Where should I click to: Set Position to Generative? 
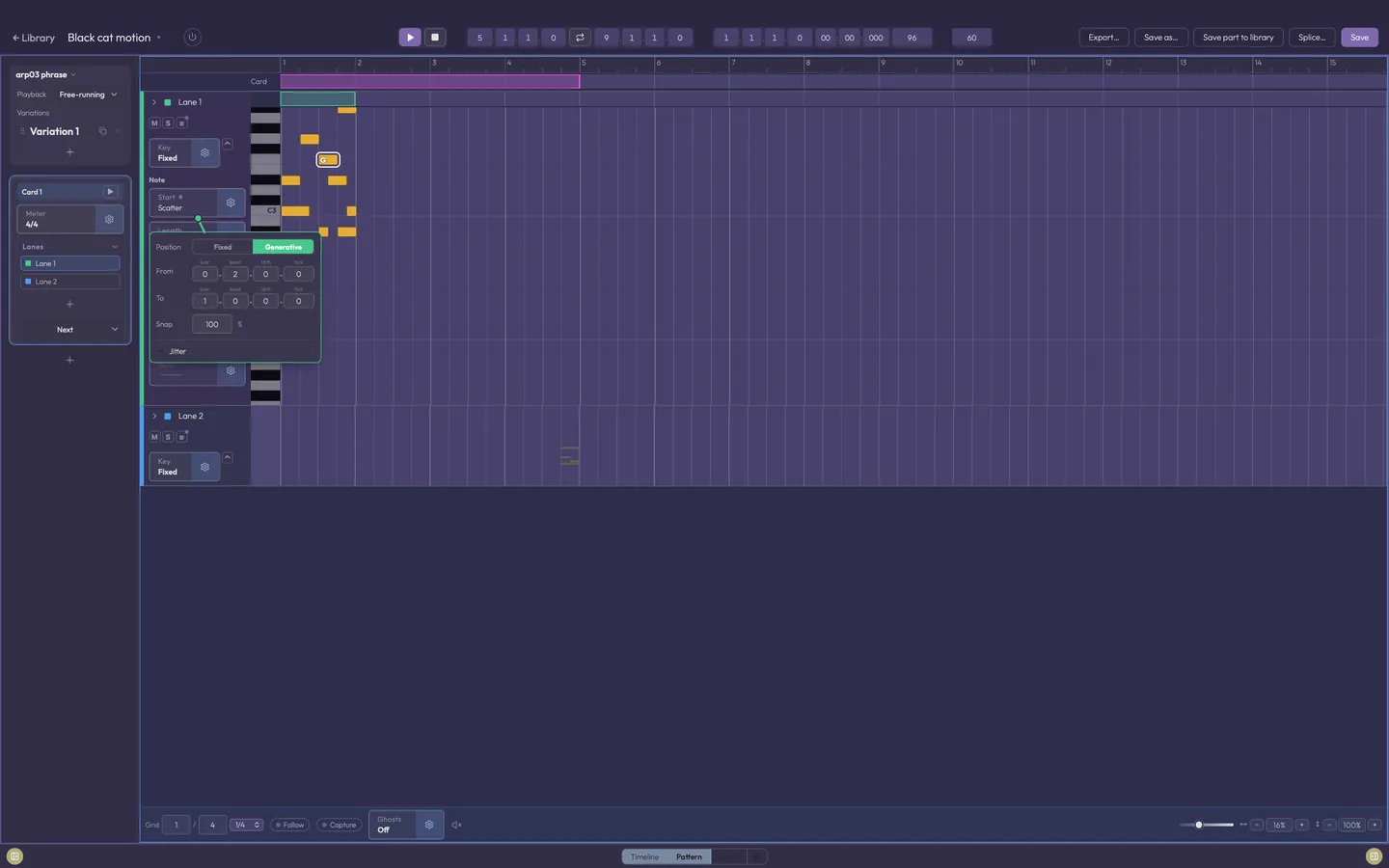284,247
